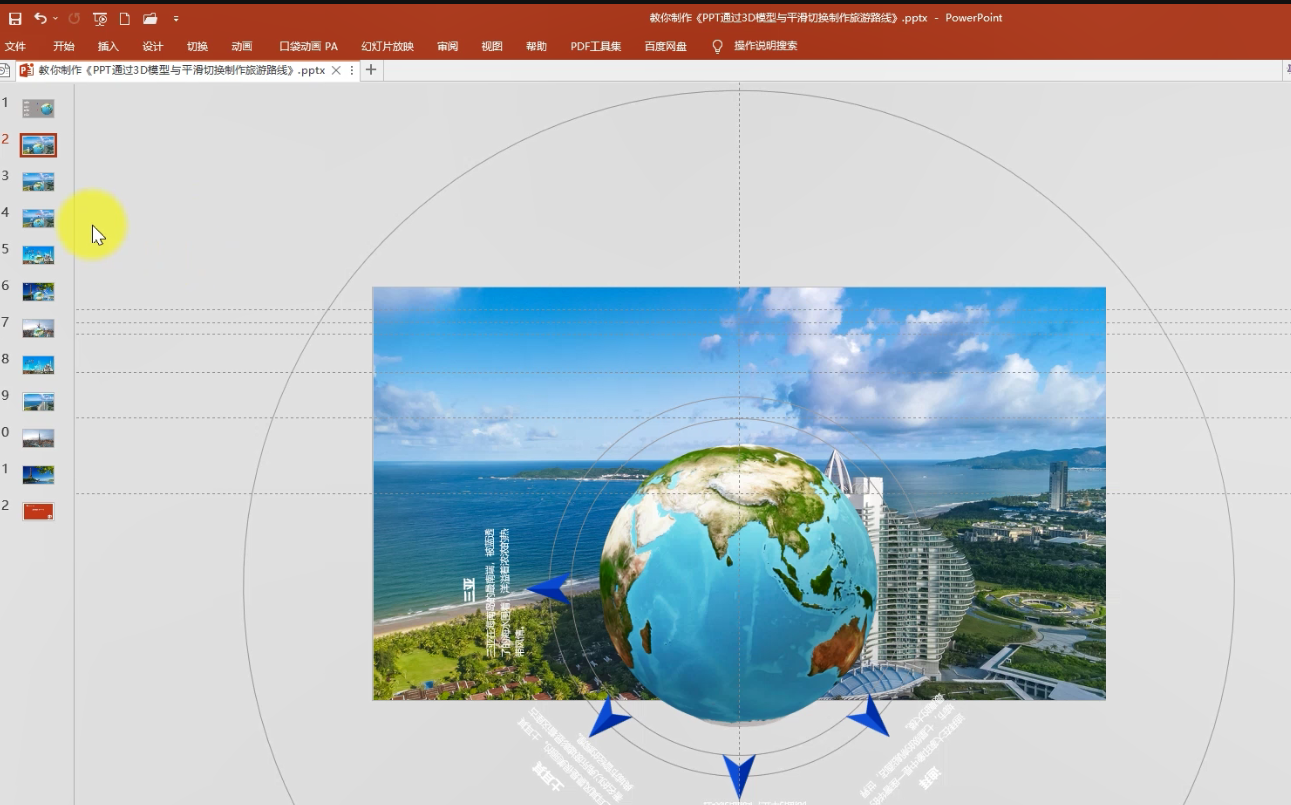Select the bottom center blue arrow shape
Viewport: 1291px width, 805px height.
738,776
